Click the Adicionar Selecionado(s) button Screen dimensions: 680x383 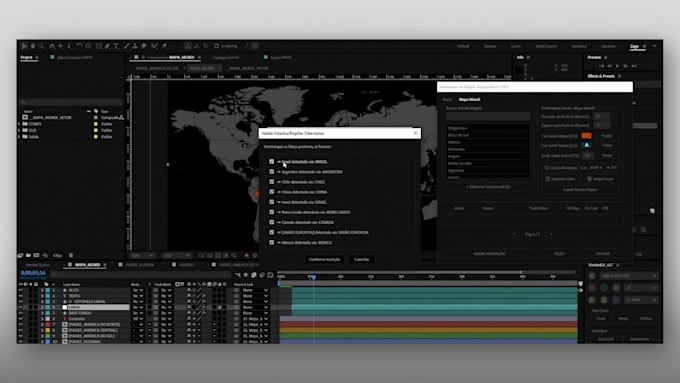click(488, 187)
